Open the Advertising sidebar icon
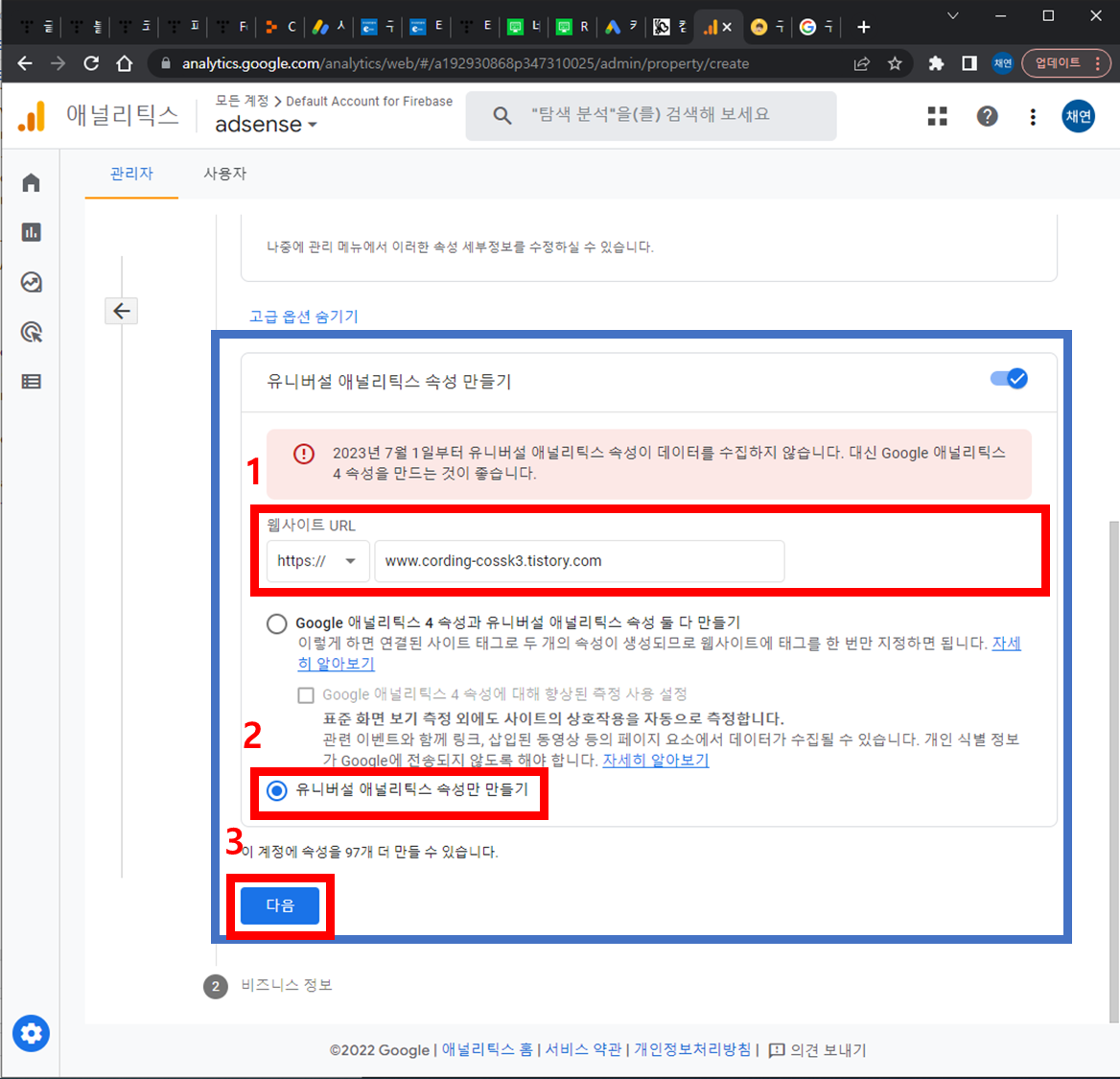The width and height of the screenshot is (1120, 1079). pos(31,332)
